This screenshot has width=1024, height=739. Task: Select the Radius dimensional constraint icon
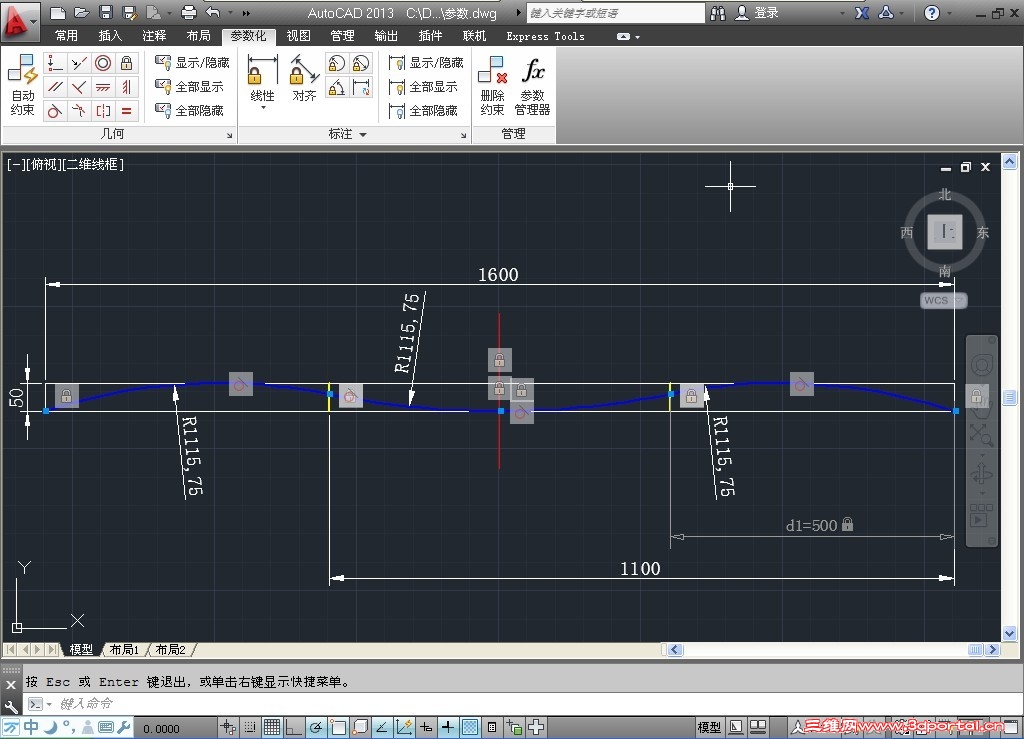336,63
